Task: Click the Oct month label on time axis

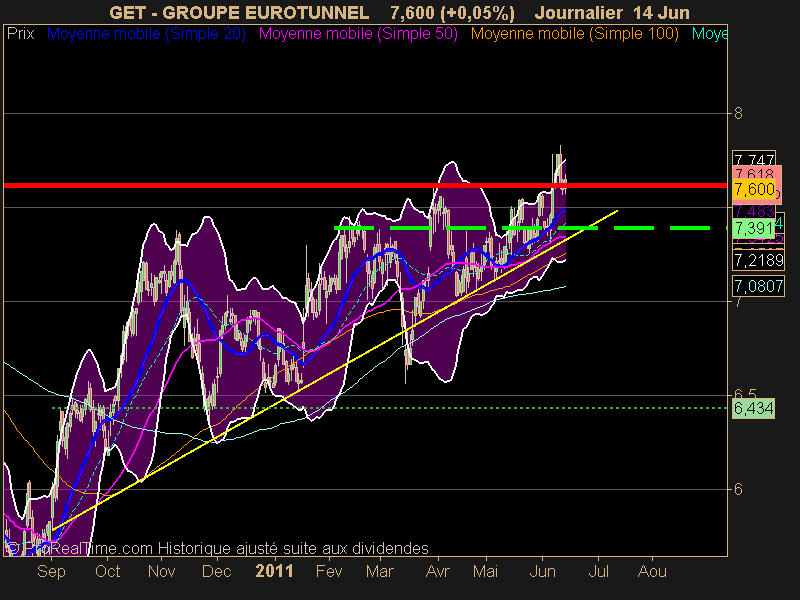Action: 107,571
